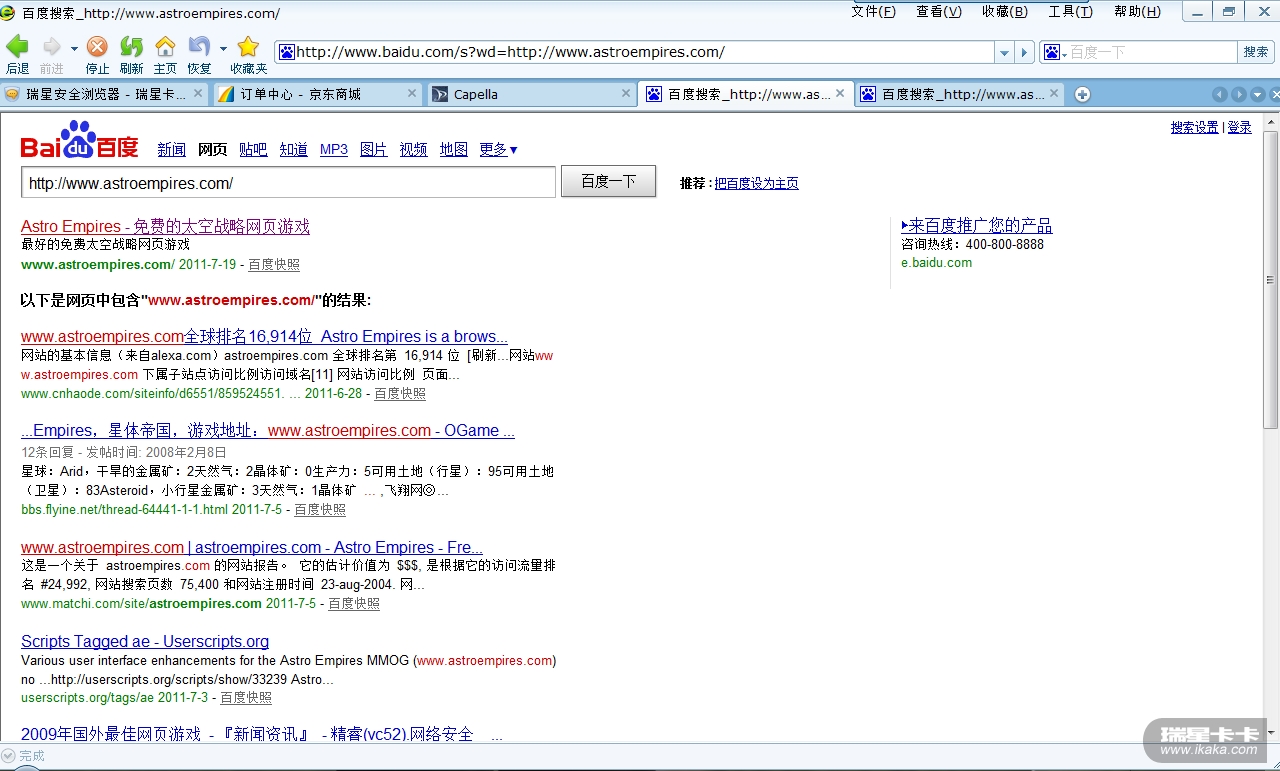
Task: Close the 瑞星安全浏览器 tab
Action: click(x=198, y=93)
